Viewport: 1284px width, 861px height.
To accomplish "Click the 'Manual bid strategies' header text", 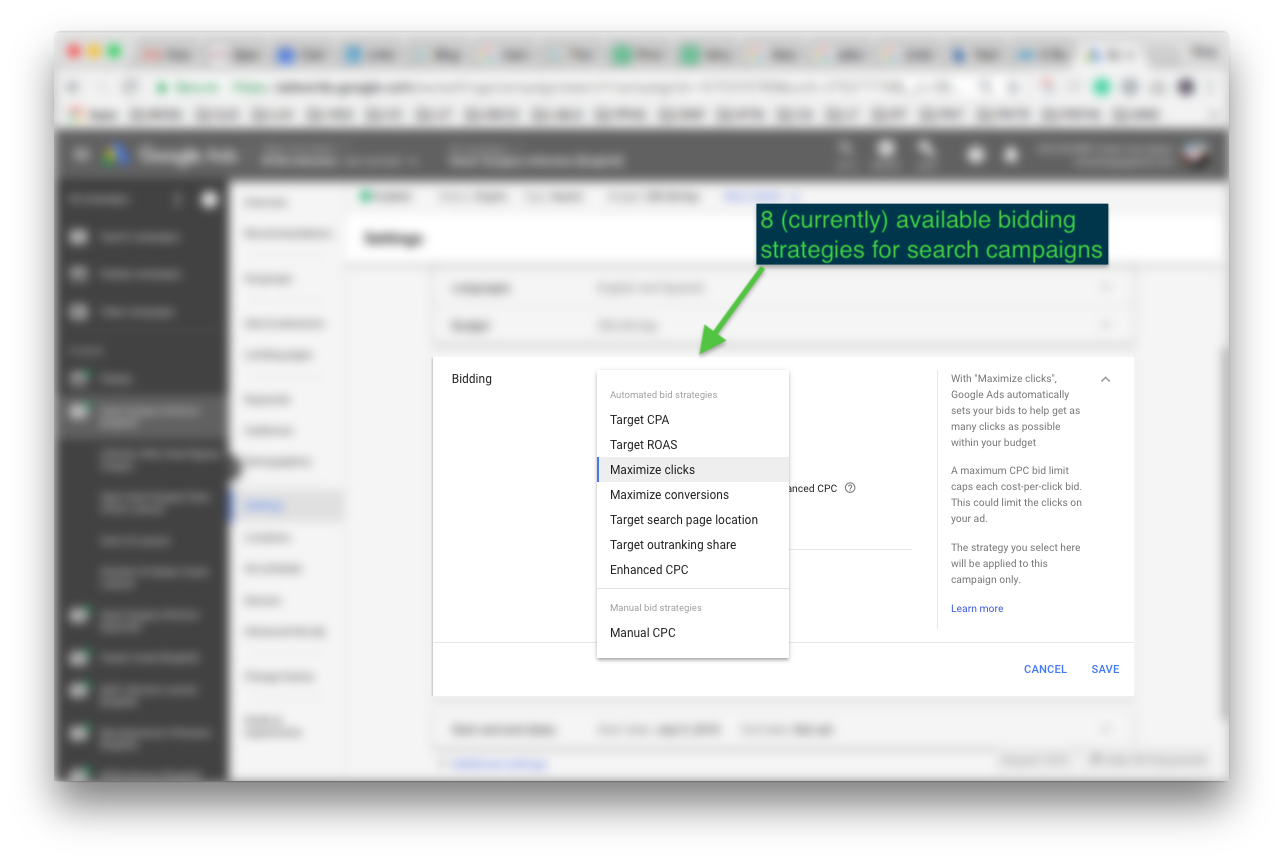I will (655, 608).
